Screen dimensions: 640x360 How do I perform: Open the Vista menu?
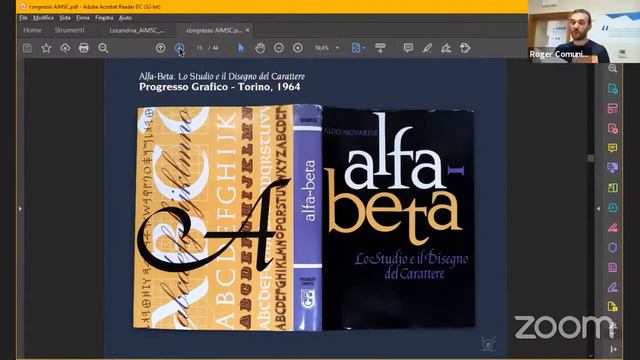click(65, 18)
